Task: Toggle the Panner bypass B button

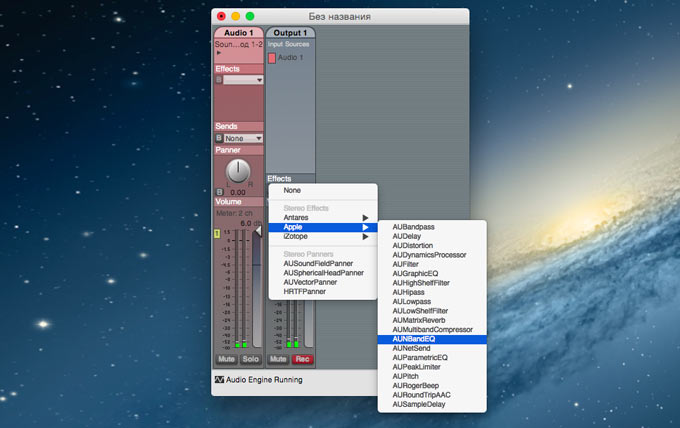Action: (219, 192)
